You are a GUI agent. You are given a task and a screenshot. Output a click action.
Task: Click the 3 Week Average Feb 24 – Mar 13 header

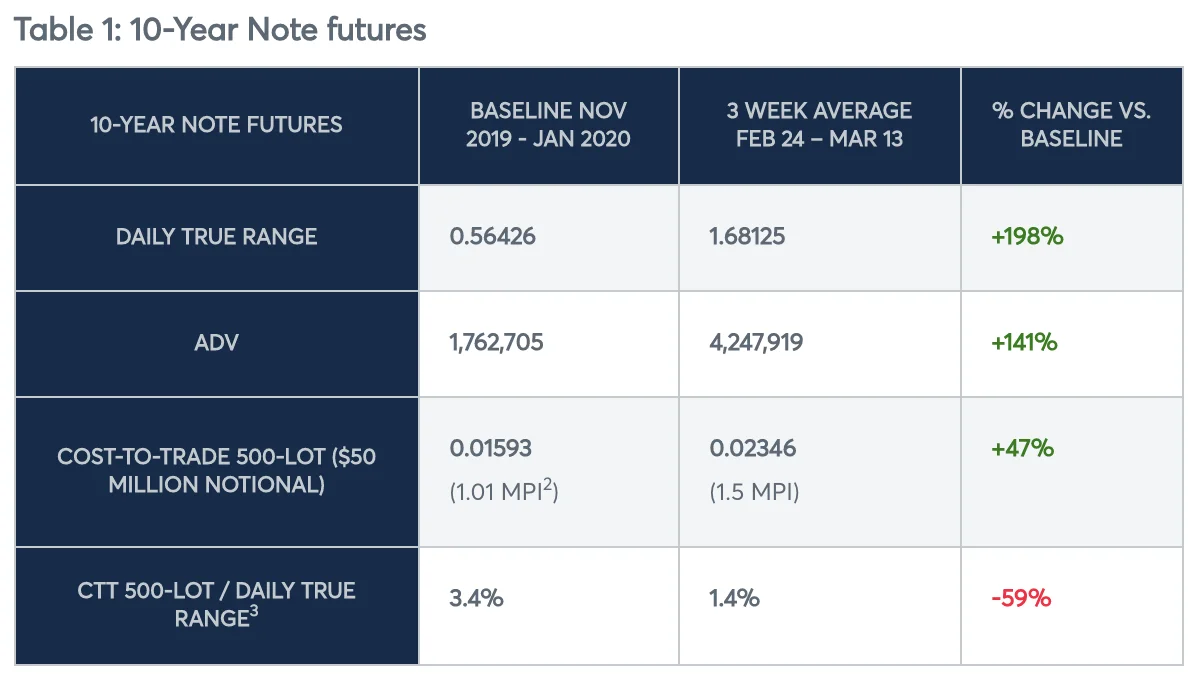click(819, 125)
